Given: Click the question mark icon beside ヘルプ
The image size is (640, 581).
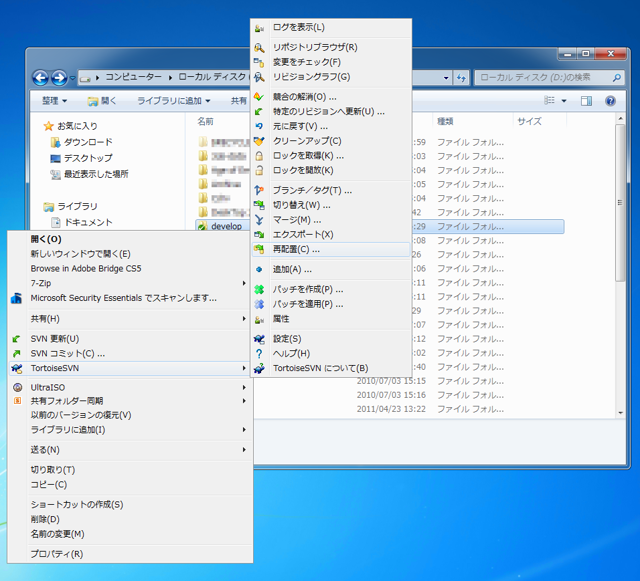Looking at the screenshot, I should point(259,354).
